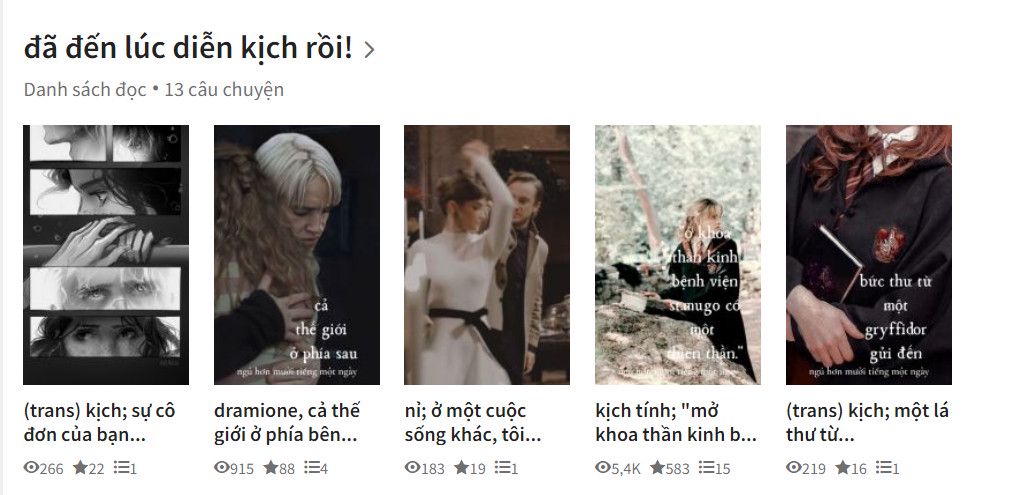Click the eye views icon showing 5,4K

point(603,467)
